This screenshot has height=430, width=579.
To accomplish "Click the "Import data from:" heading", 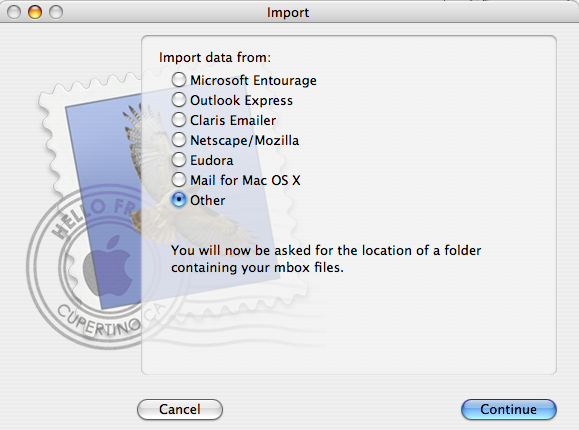I will point(215,58).
